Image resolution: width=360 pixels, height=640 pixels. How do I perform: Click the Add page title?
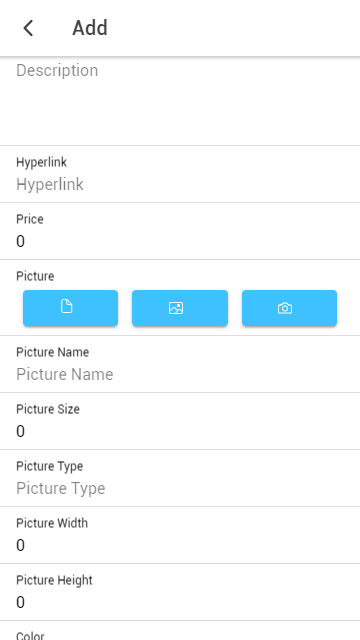click(90, 28)
